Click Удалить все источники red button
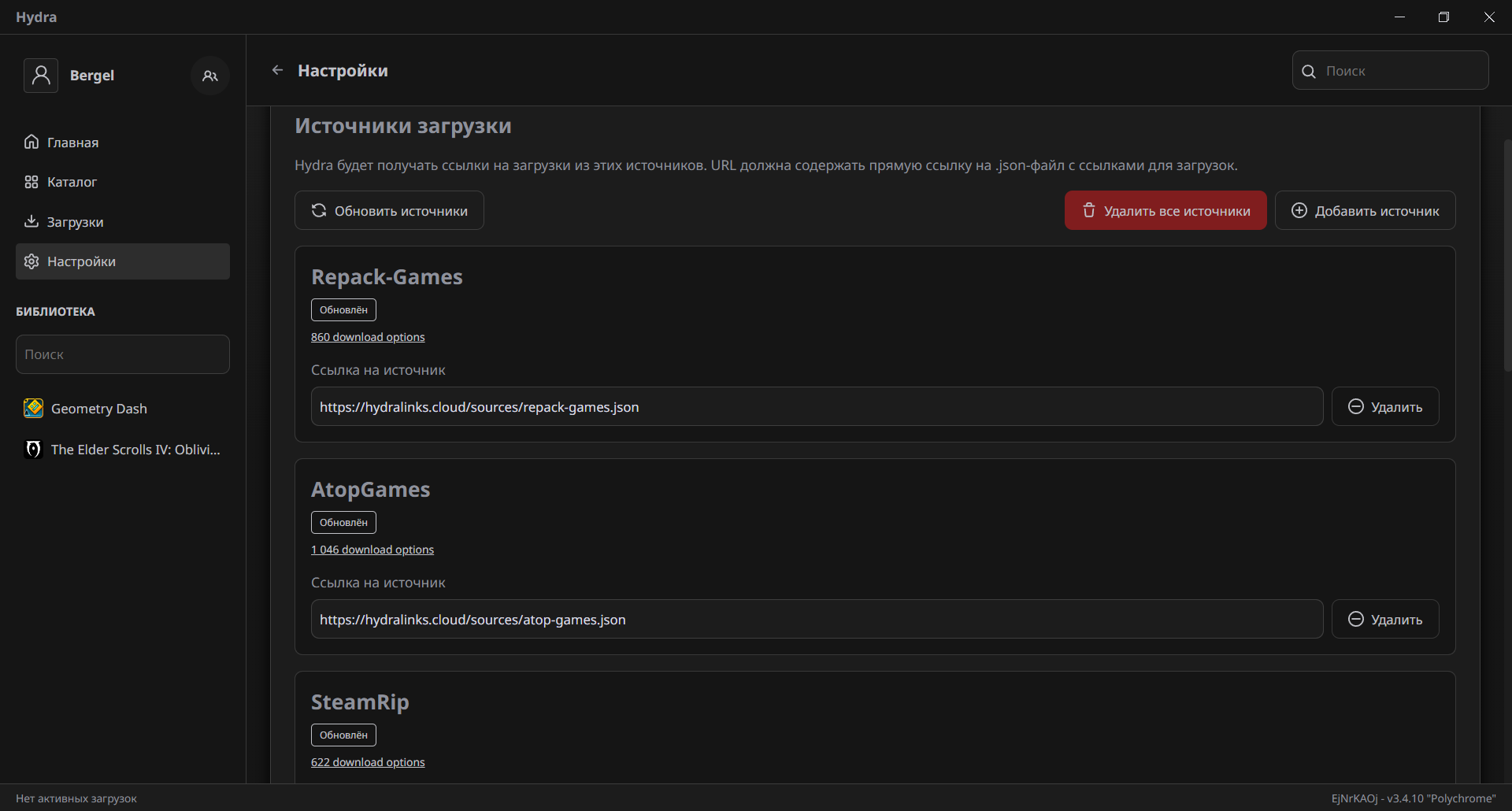 pos(1165,210)
